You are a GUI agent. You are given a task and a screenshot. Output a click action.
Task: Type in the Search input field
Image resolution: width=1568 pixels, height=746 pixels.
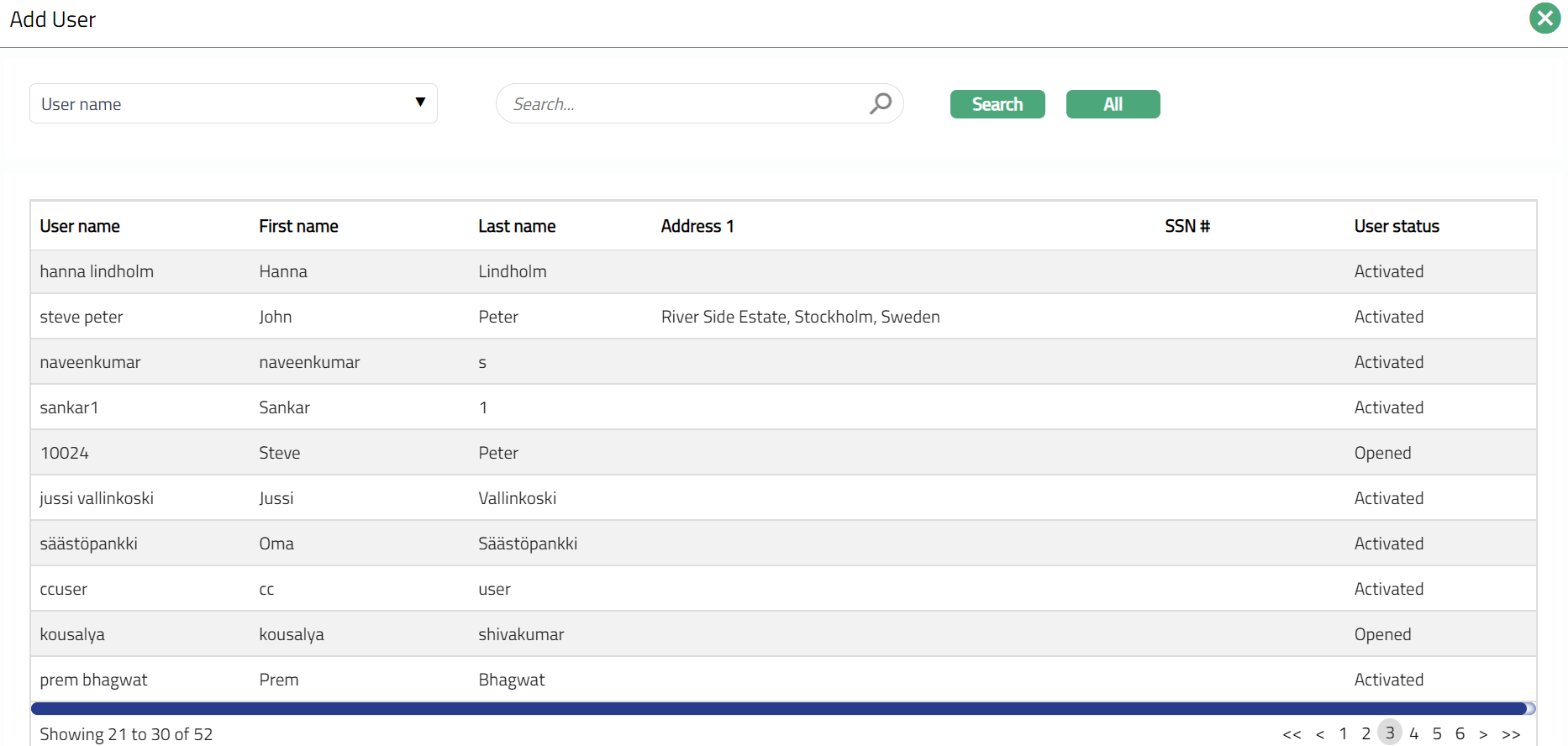coord(685,104)
